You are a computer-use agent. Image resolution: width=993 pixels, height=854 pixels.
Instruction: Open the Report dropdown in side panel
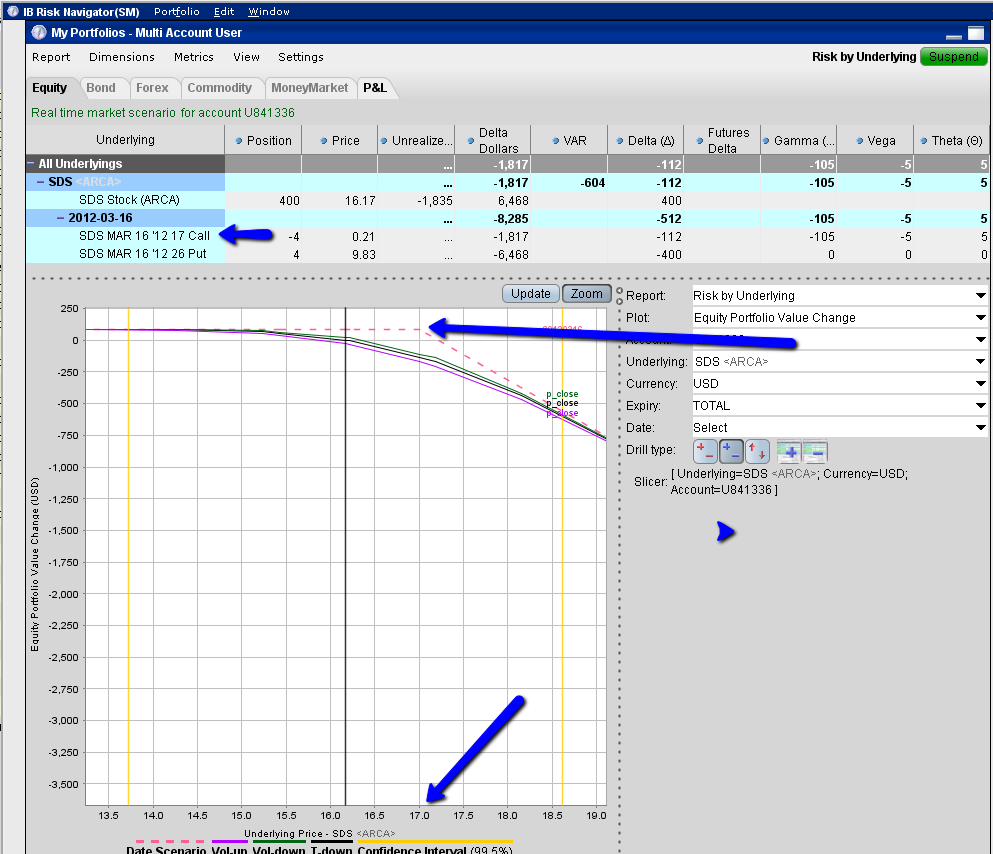[x=840, y=296]
